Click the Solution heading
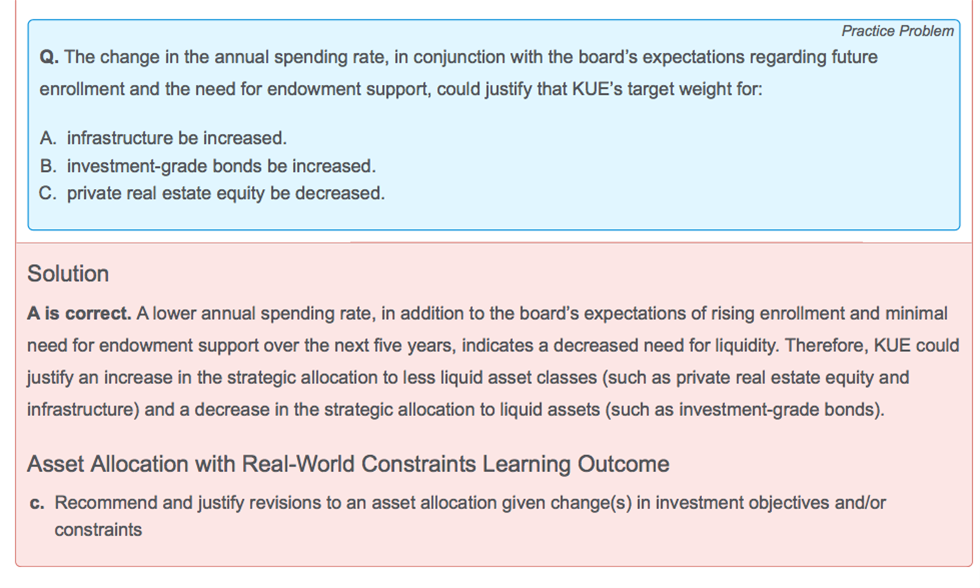Screen dimensions: 980x588 coord(68,274)
